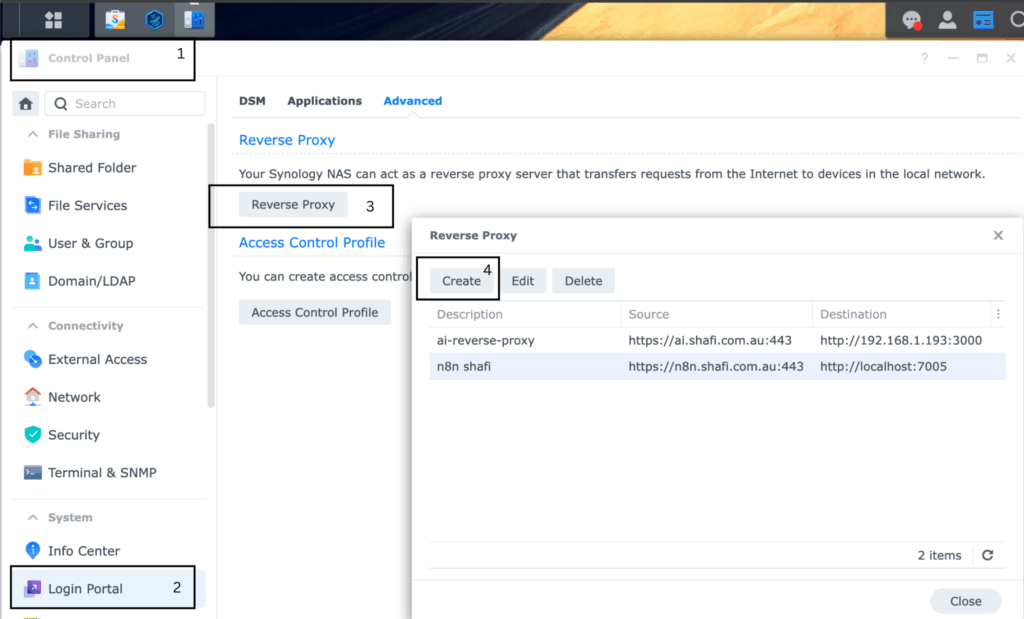Switch to the Applications tab

click(324, 101)
